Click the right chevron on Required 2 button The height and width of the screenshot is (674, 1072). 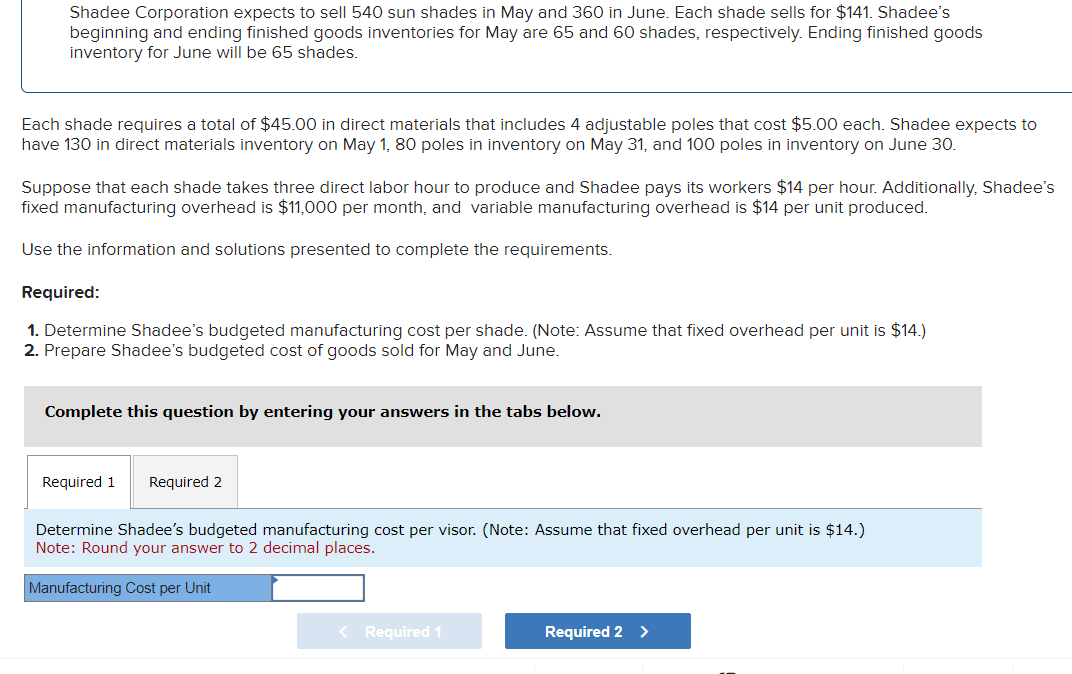644,631
